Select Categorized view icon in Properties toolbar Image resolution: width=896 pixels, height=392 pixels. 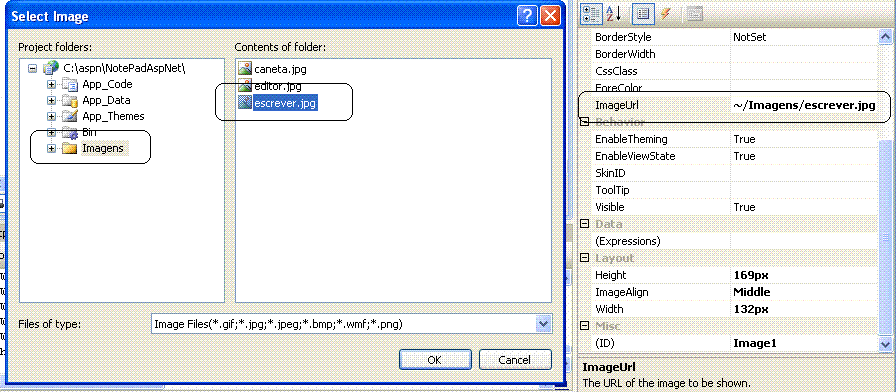point(592,13)
